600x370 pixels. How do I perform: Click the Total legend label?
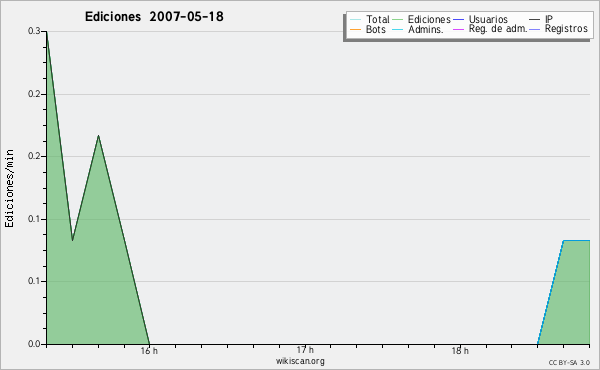click(377, 19)
